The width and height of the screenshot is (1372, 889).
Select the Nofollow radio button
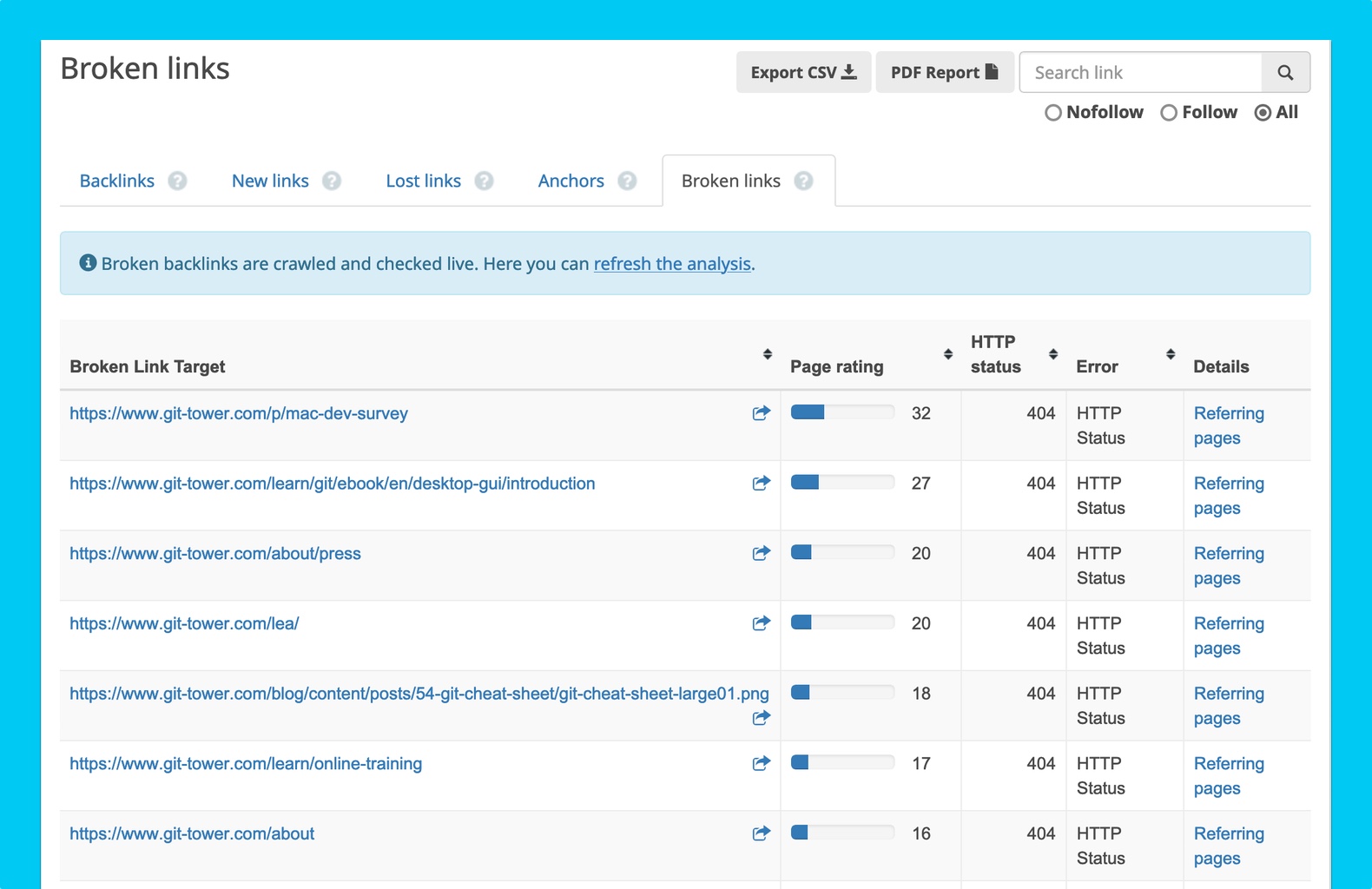tap(1053, 113)
